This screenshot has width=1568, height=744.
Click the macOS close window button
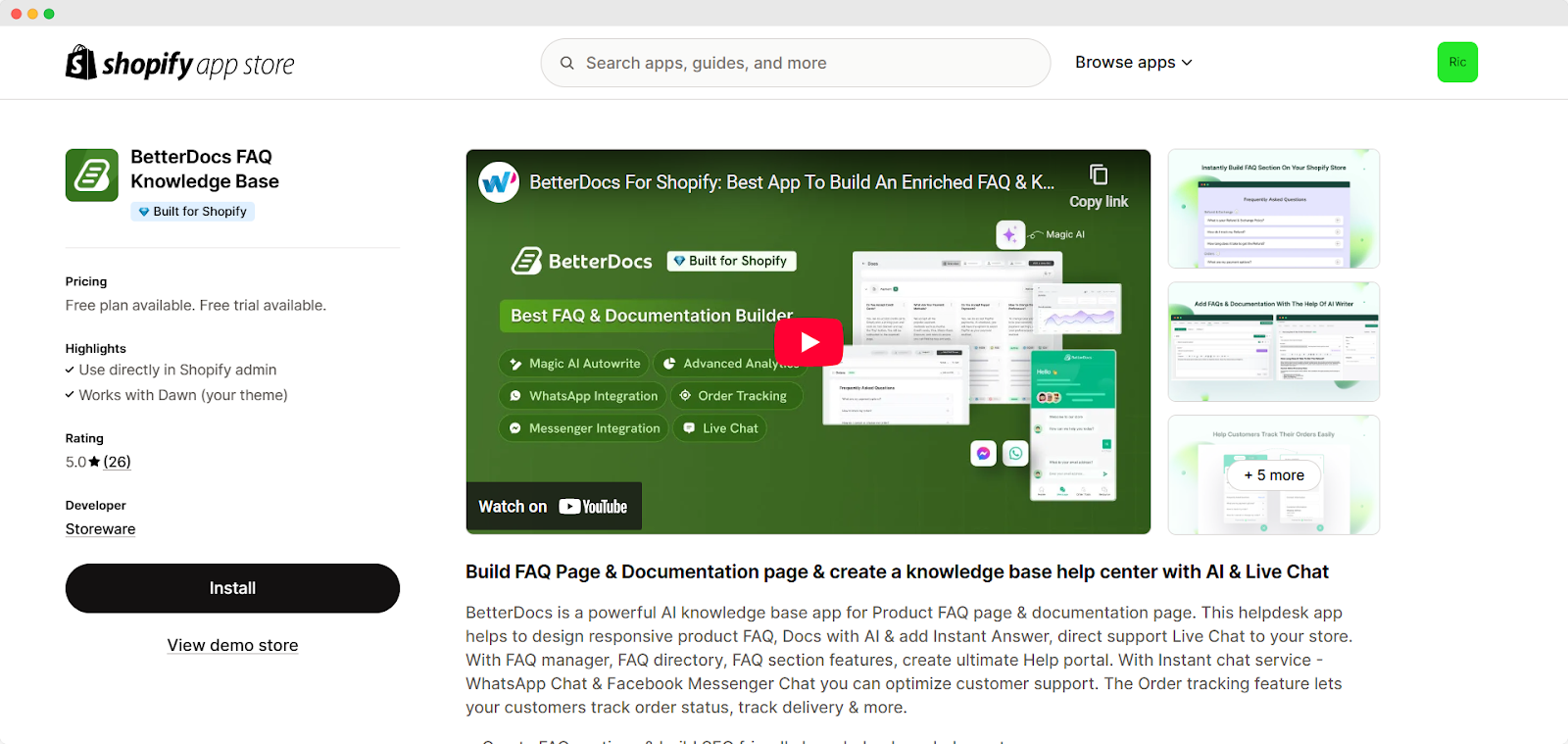[16, 14]
